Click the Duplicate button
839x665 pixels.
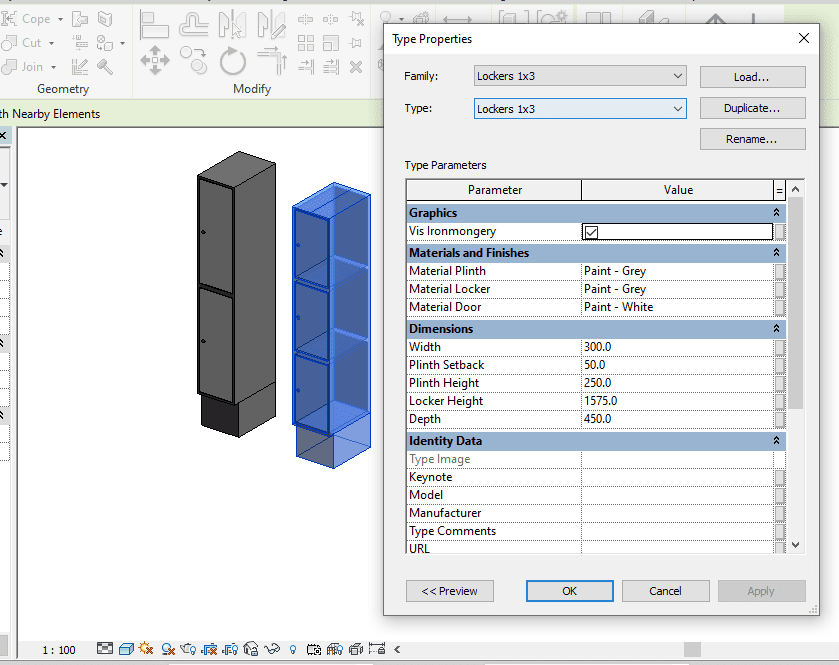pos(752,108)
